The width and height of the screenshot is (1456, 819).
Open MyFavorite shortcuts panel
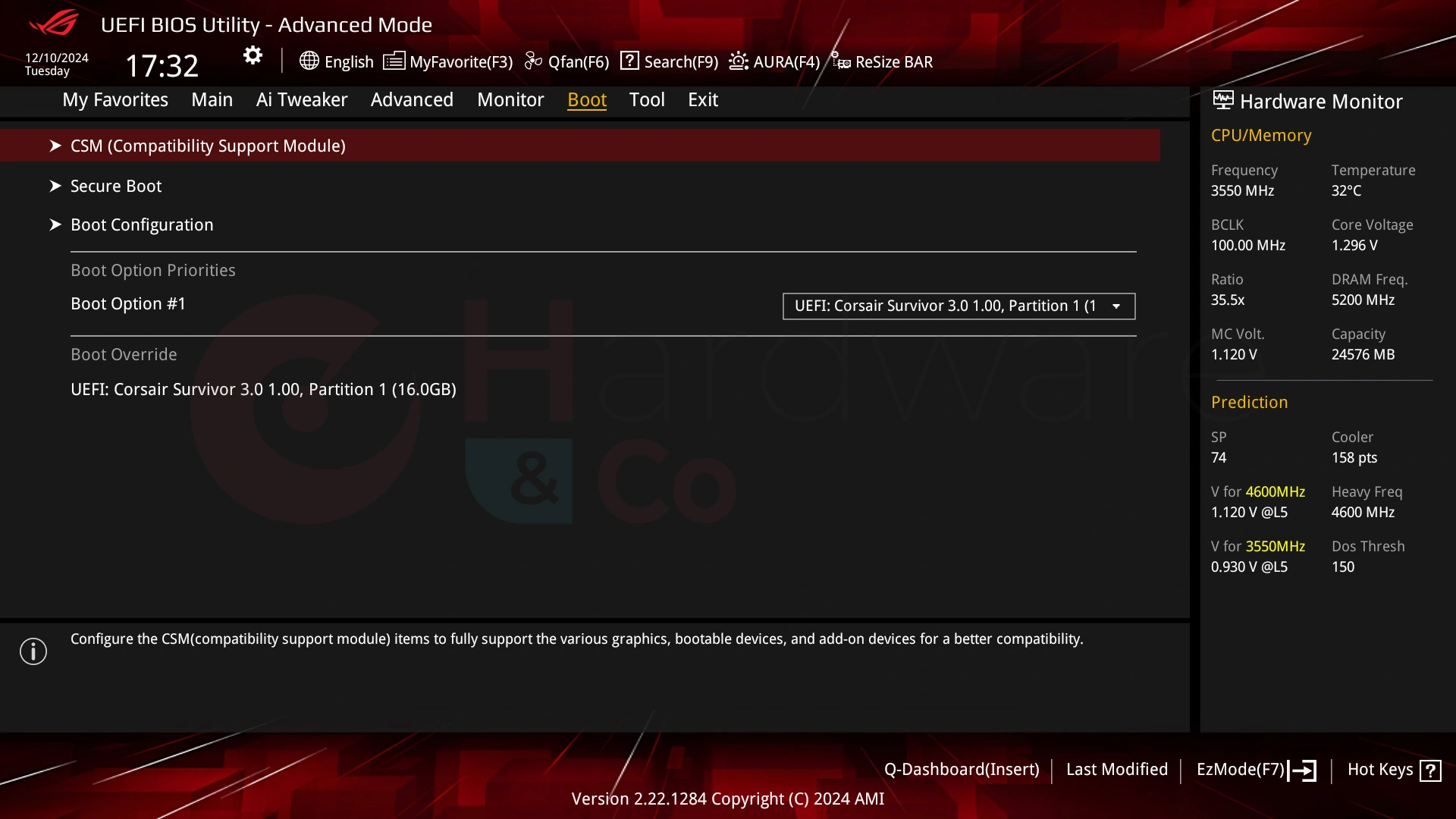pos(449,62)
